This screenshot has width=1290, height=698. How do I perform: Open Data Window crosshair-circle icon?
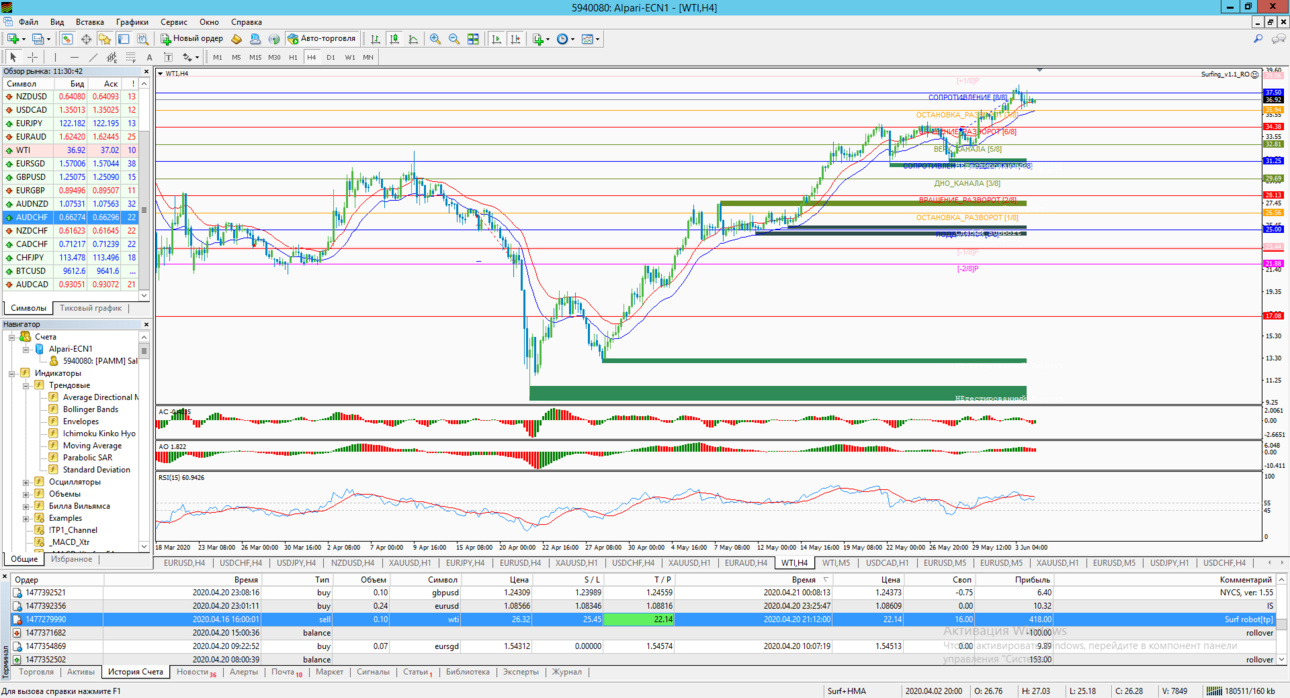[86, 39]
